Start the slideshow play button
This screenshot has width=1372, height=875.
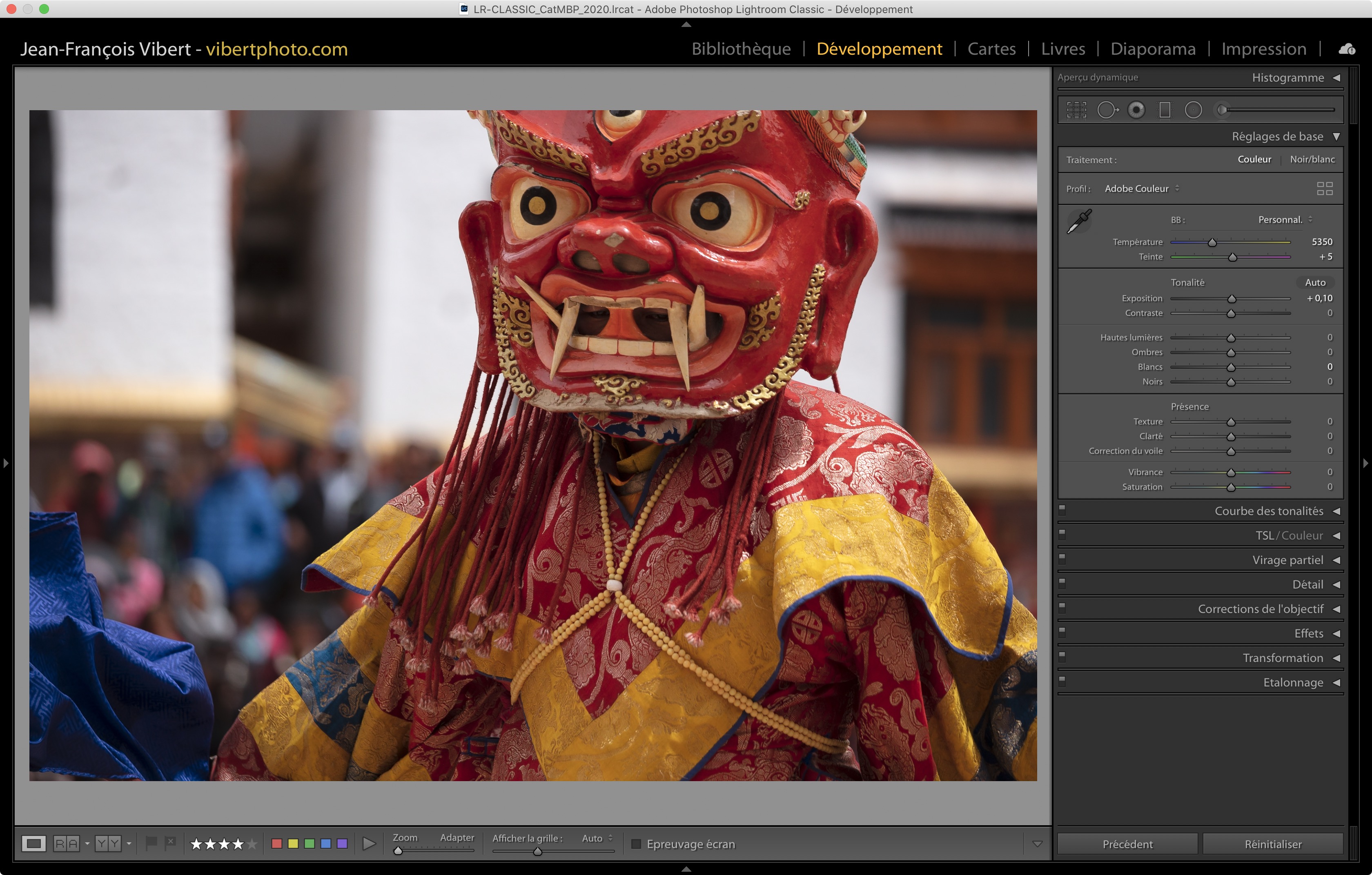pos(369,844)
